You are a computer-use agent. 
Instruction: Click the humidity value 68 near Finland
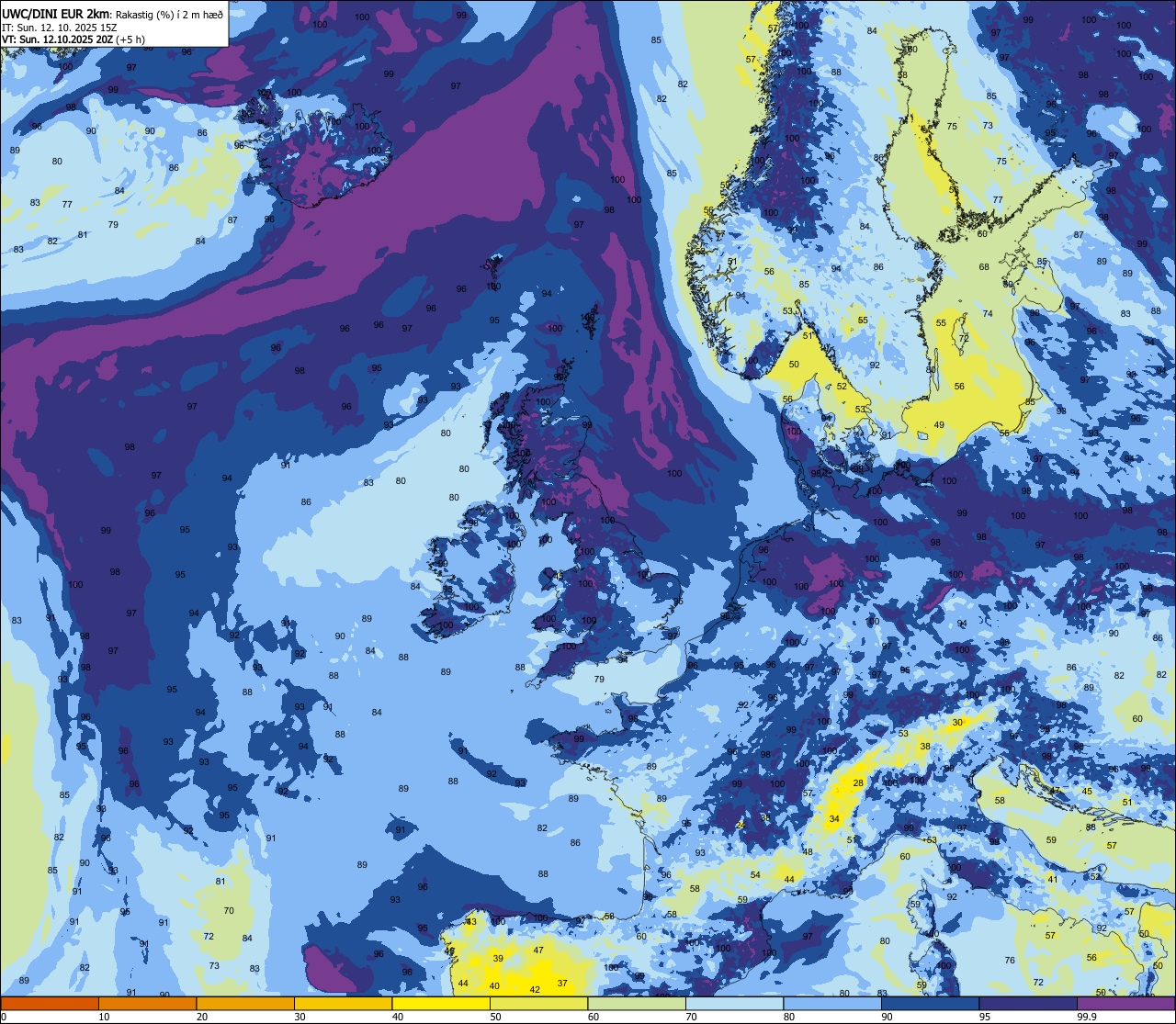[984, 266]
